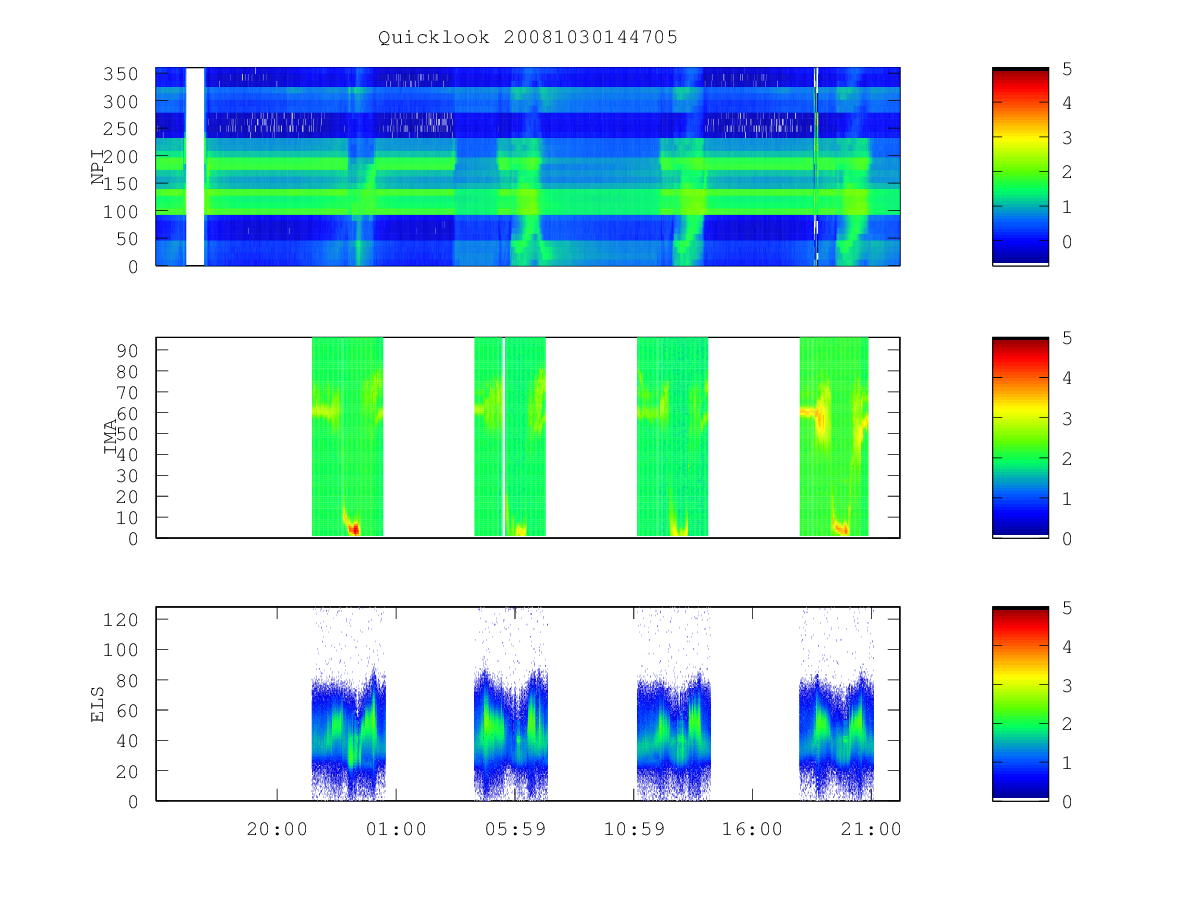Click the 3 label on IMA color bar
1200x900 pixels.
(1067, 418)
